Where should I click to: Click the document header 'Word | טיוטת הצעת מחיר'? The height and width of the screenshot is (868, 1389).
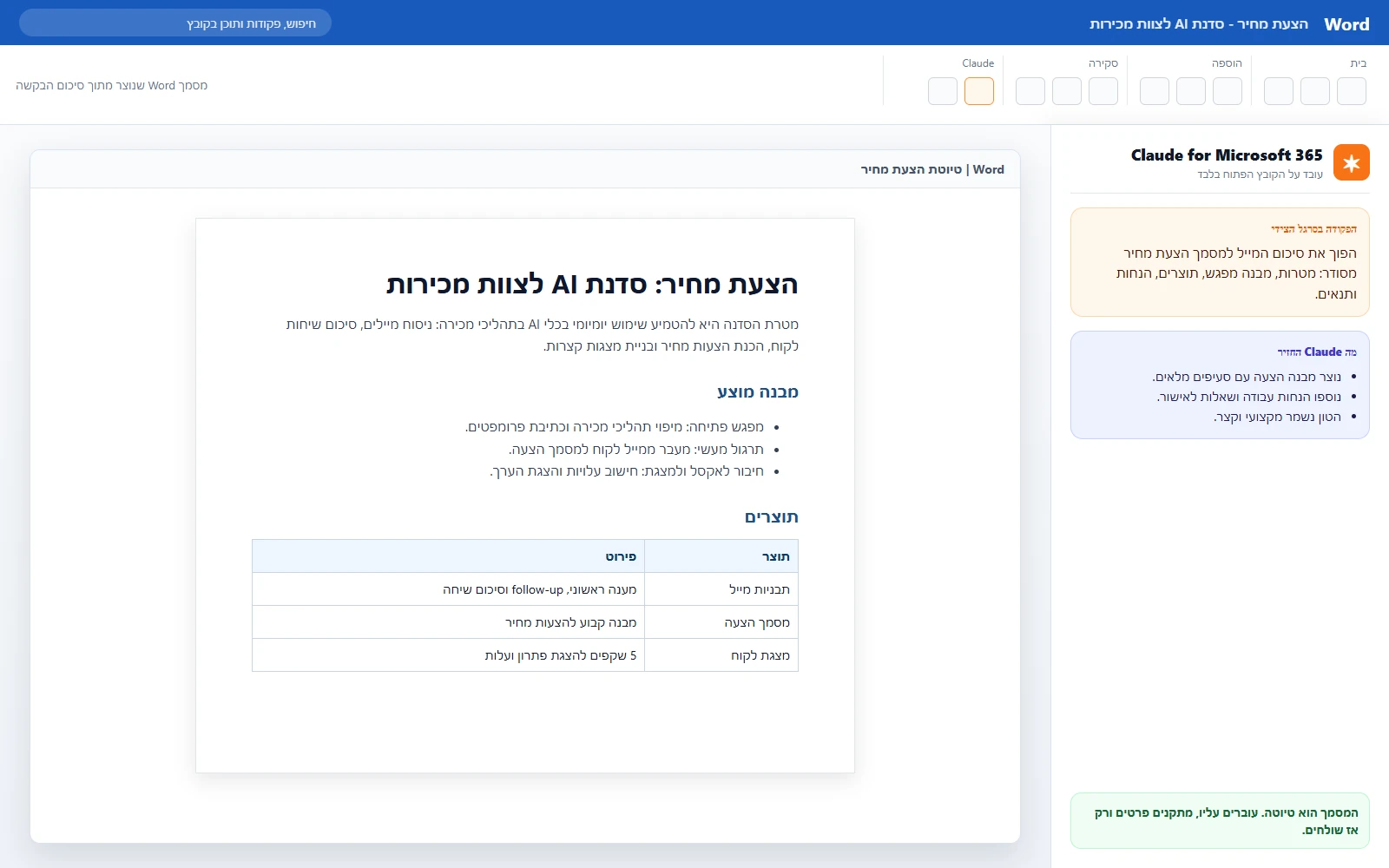(x=932, y=169)
